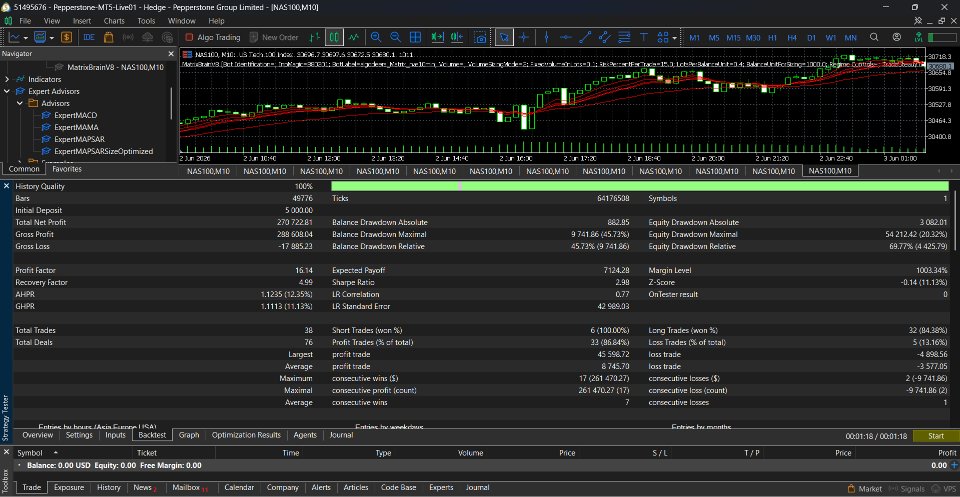
Task: Open the Optimization Results tab
Action: [x=246, y=435]
